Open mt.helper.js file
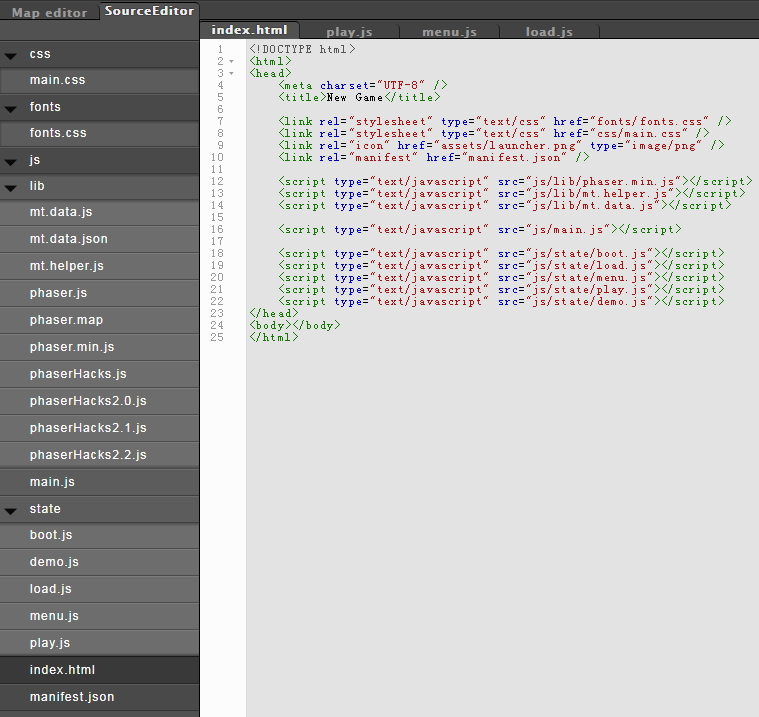 click(x=99, y=266)
